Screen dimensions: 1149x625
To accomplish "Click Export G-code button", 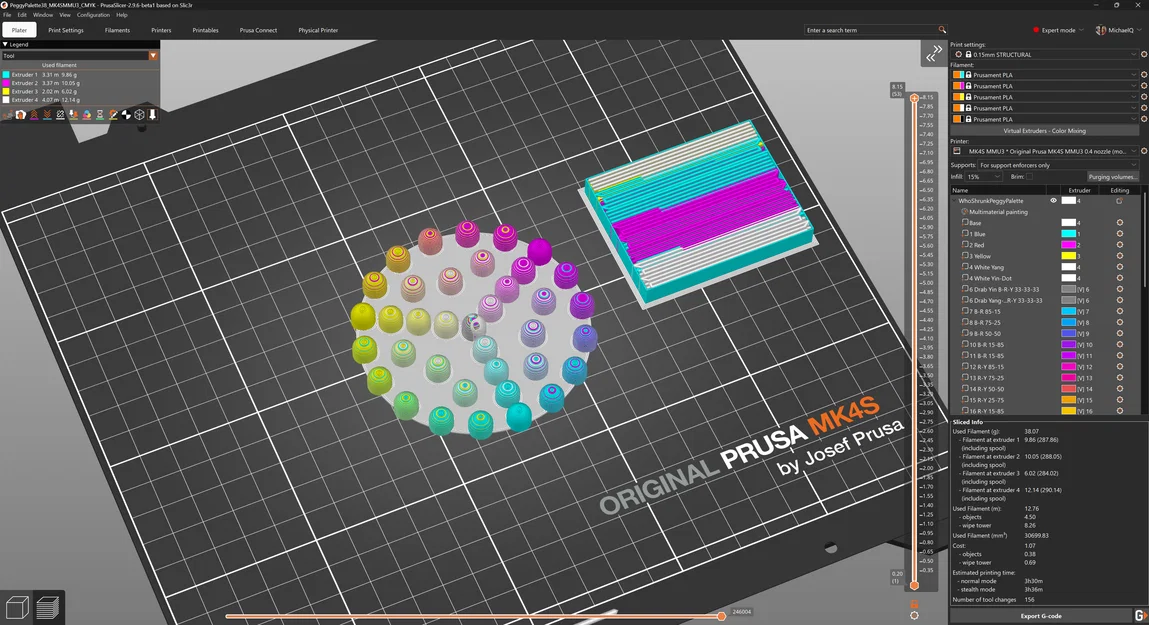I will pyautogui.click(x=1041, y=616).
